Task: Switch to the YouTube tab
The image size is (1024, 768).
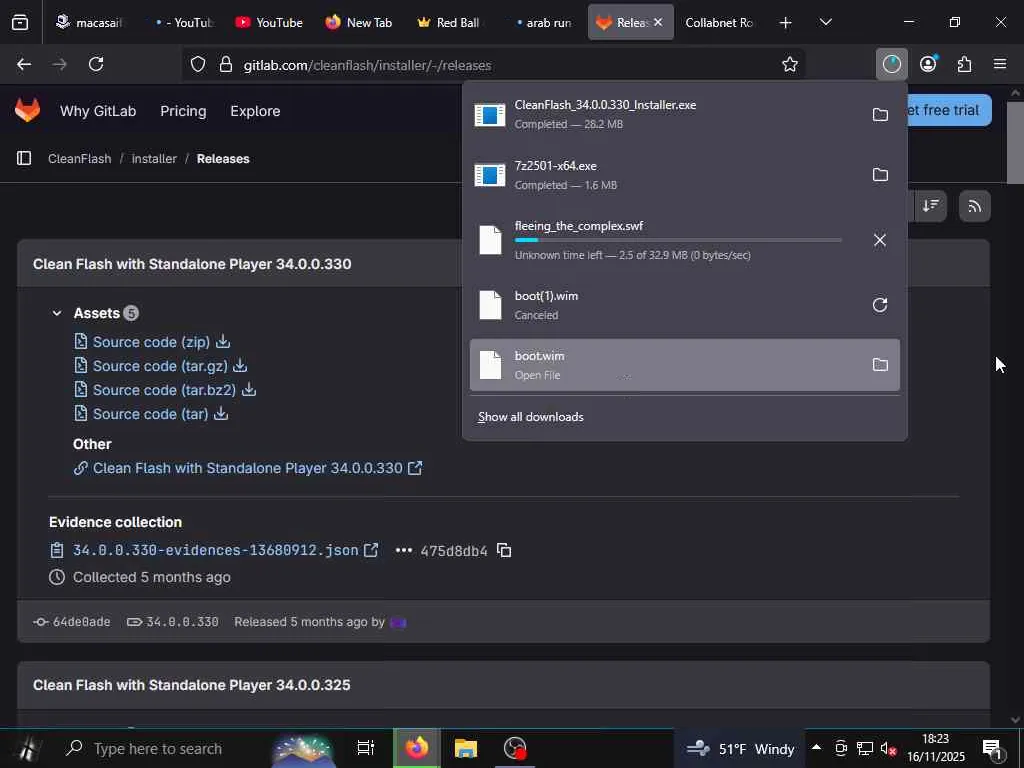Action: [x=269, y=22]
